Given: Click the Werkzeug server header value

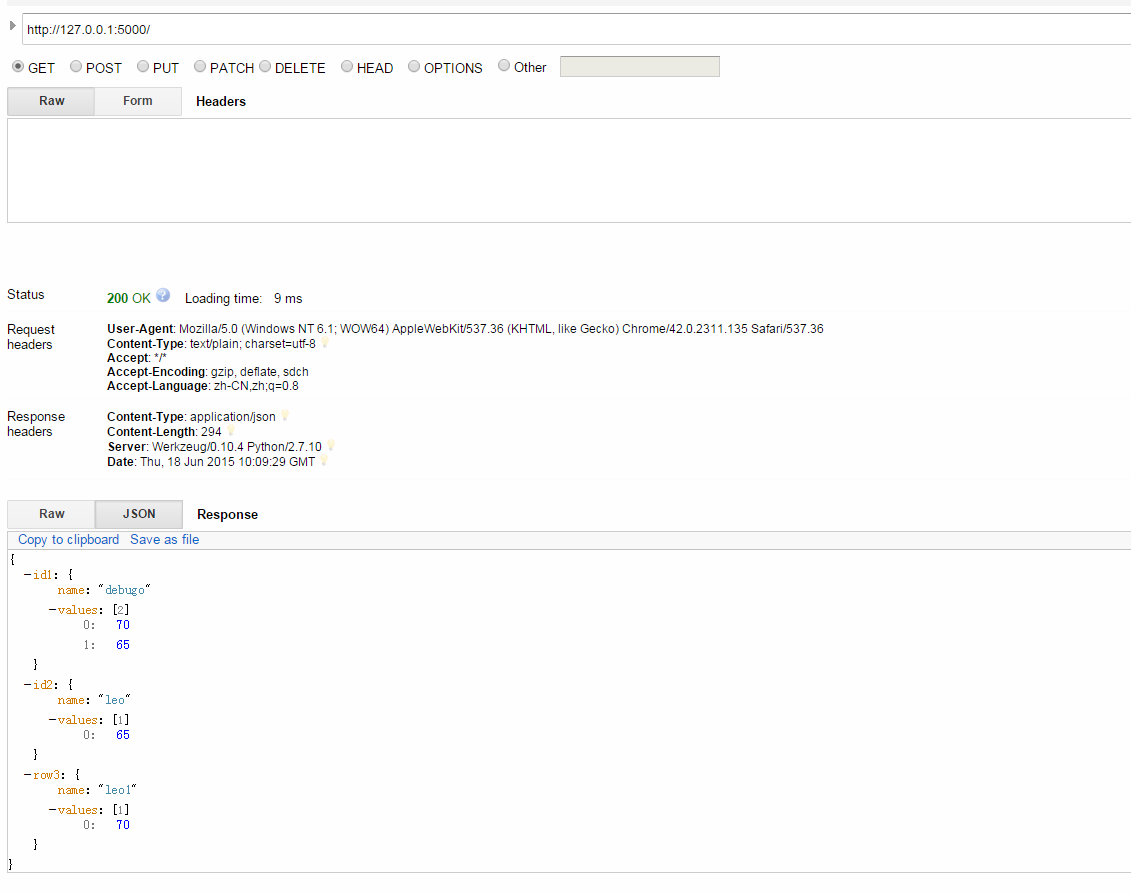Looking at the screenshot, I should pos(237,446).
